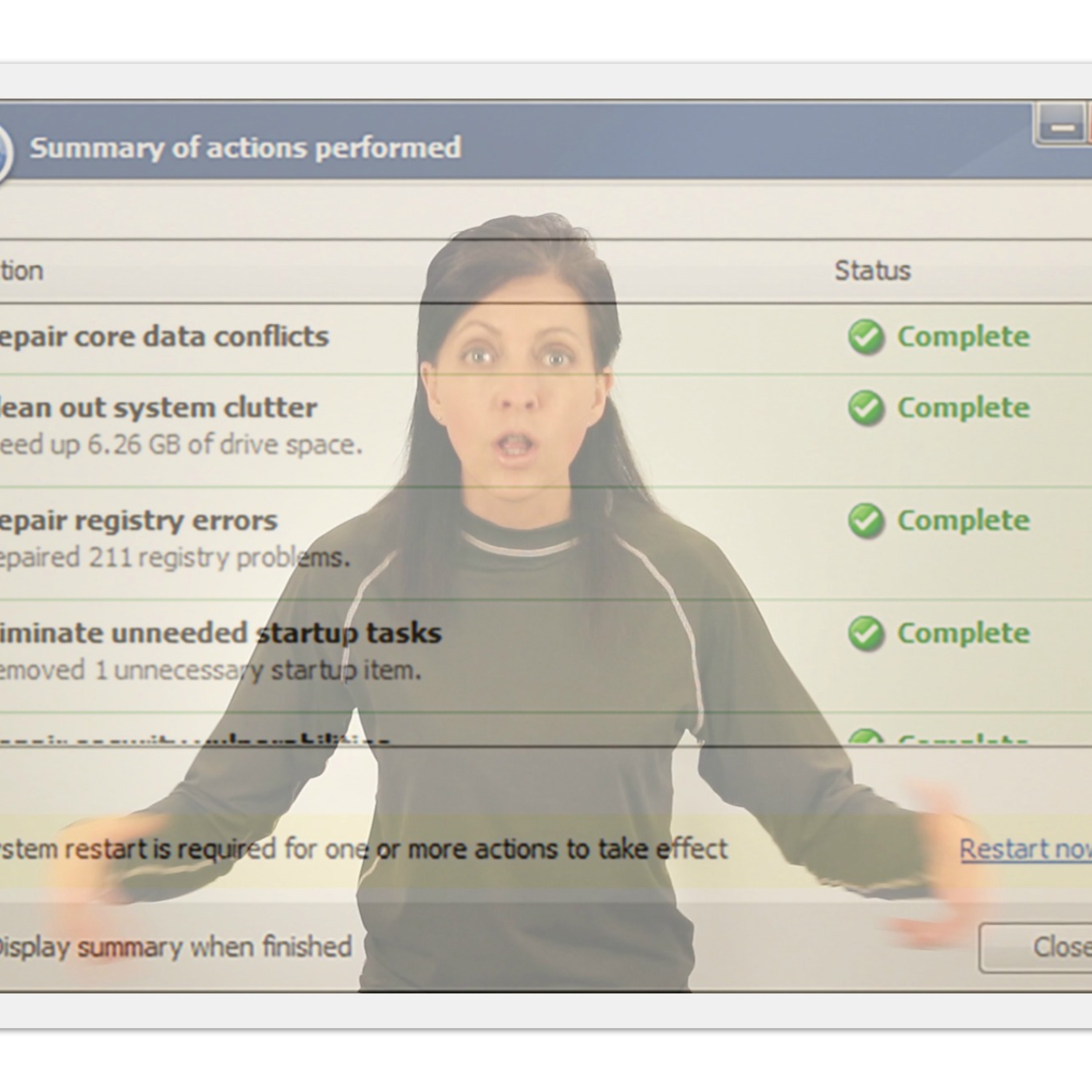
Task: Click the freed up 6.26 GB detail text
Action: pyautogui.click(x=181, y=445)
